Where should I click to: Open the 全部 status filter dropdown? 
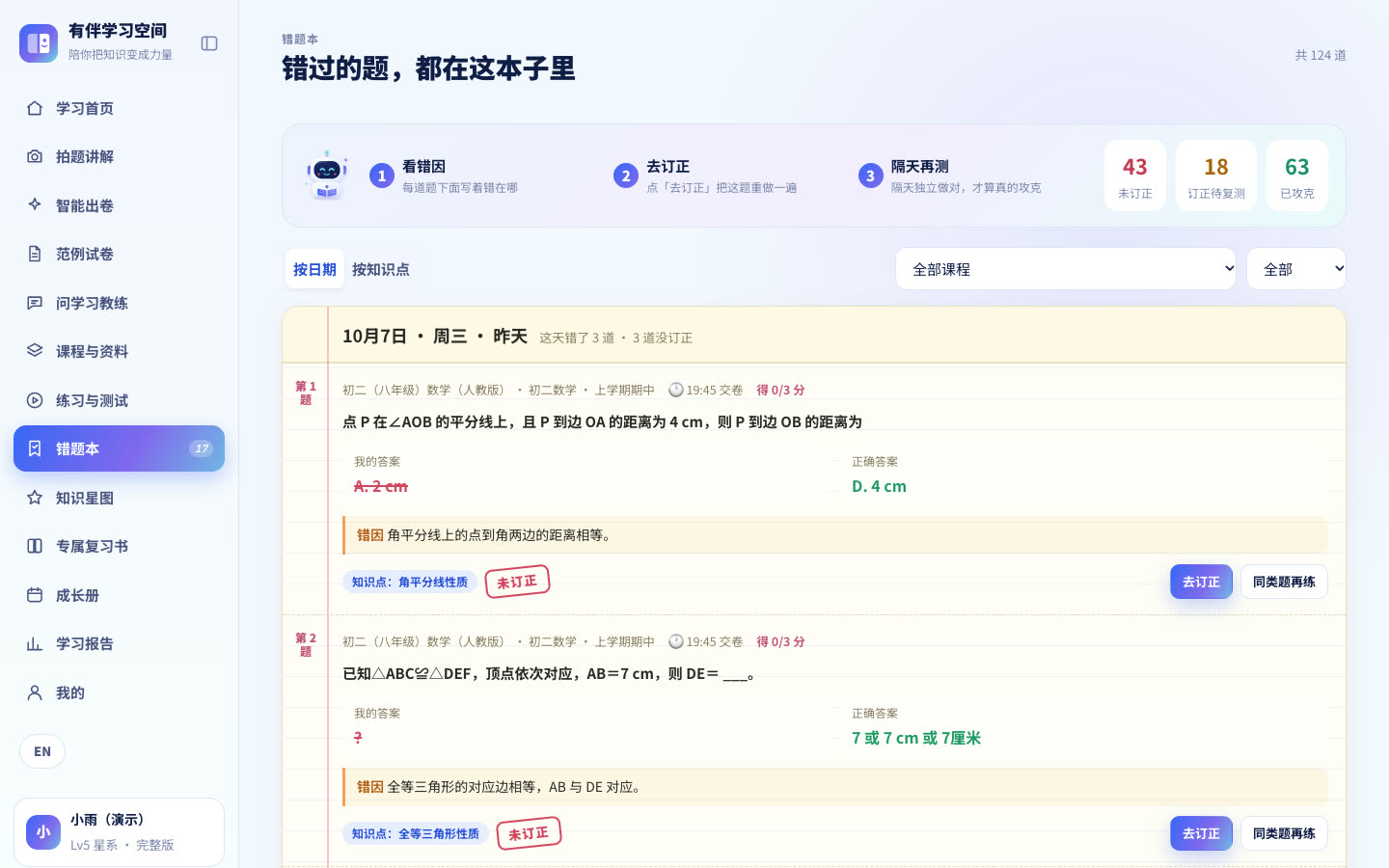click(x=1295, y=269)
